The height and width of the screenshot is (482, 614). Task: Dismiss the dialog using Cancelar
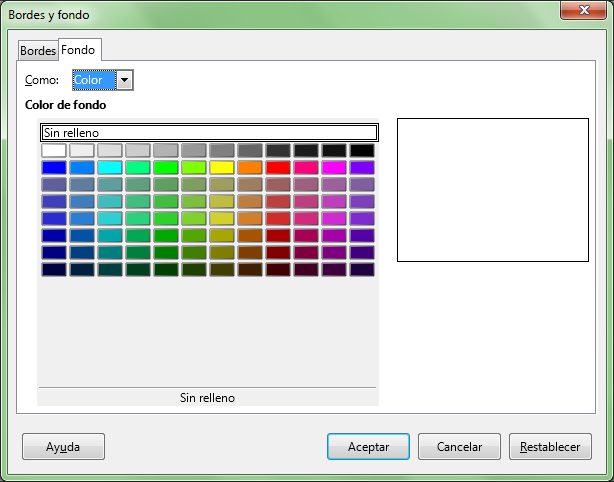pos(459,447)
